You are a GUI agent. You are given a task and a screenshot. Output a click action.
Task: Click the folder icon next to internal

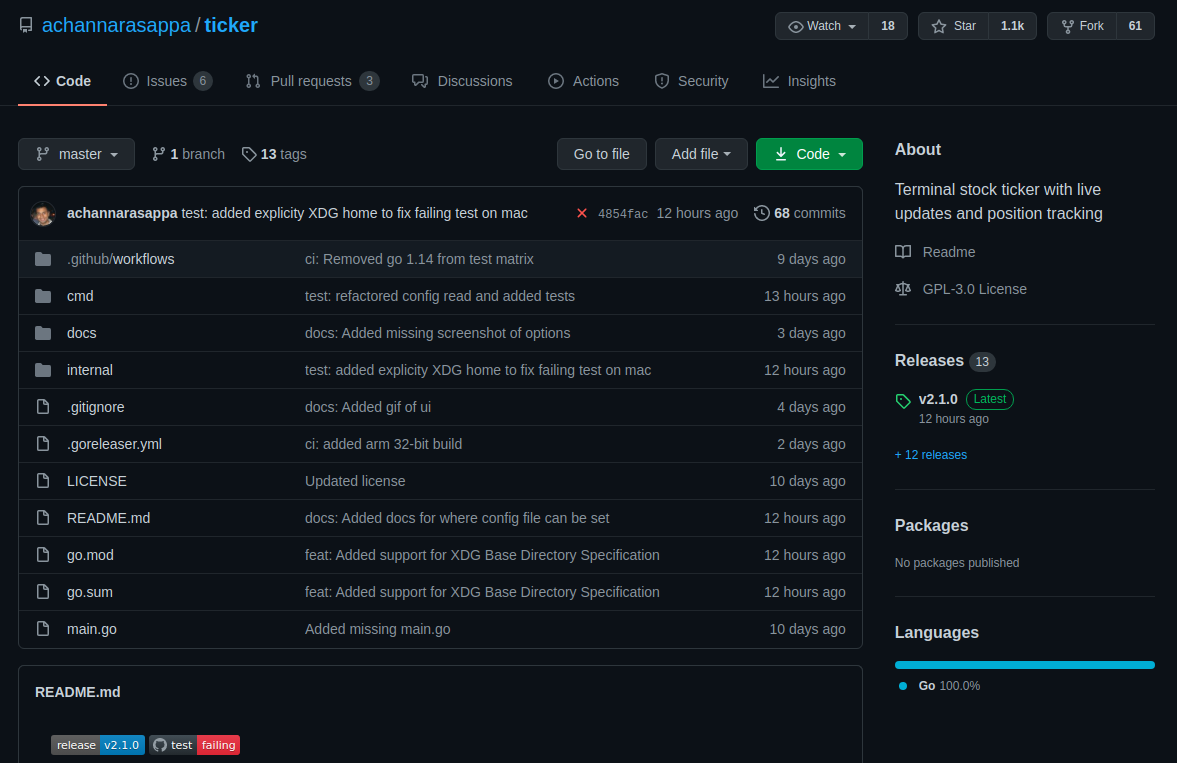click(43, 370)
